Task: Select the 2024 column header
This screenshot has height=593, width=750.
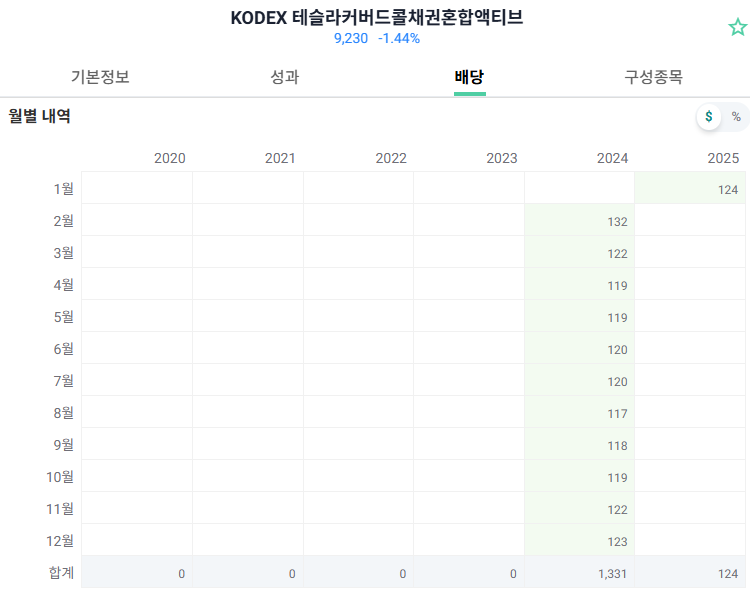Action: pos(612,158)
